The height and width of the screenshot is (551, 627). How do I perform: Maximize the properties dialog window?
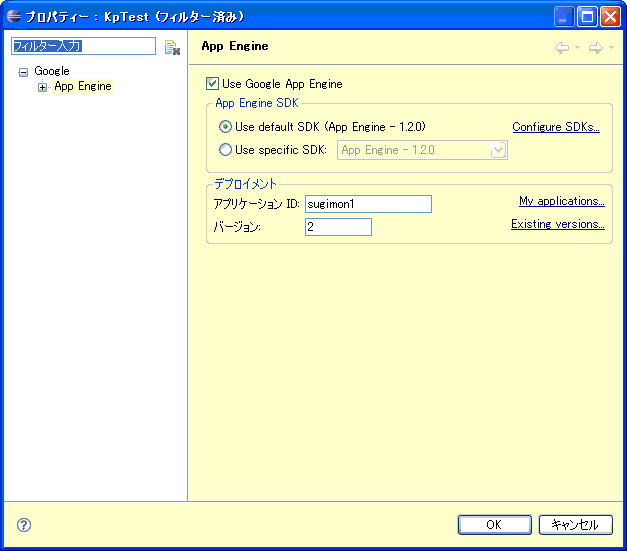(x=587, y=16)
